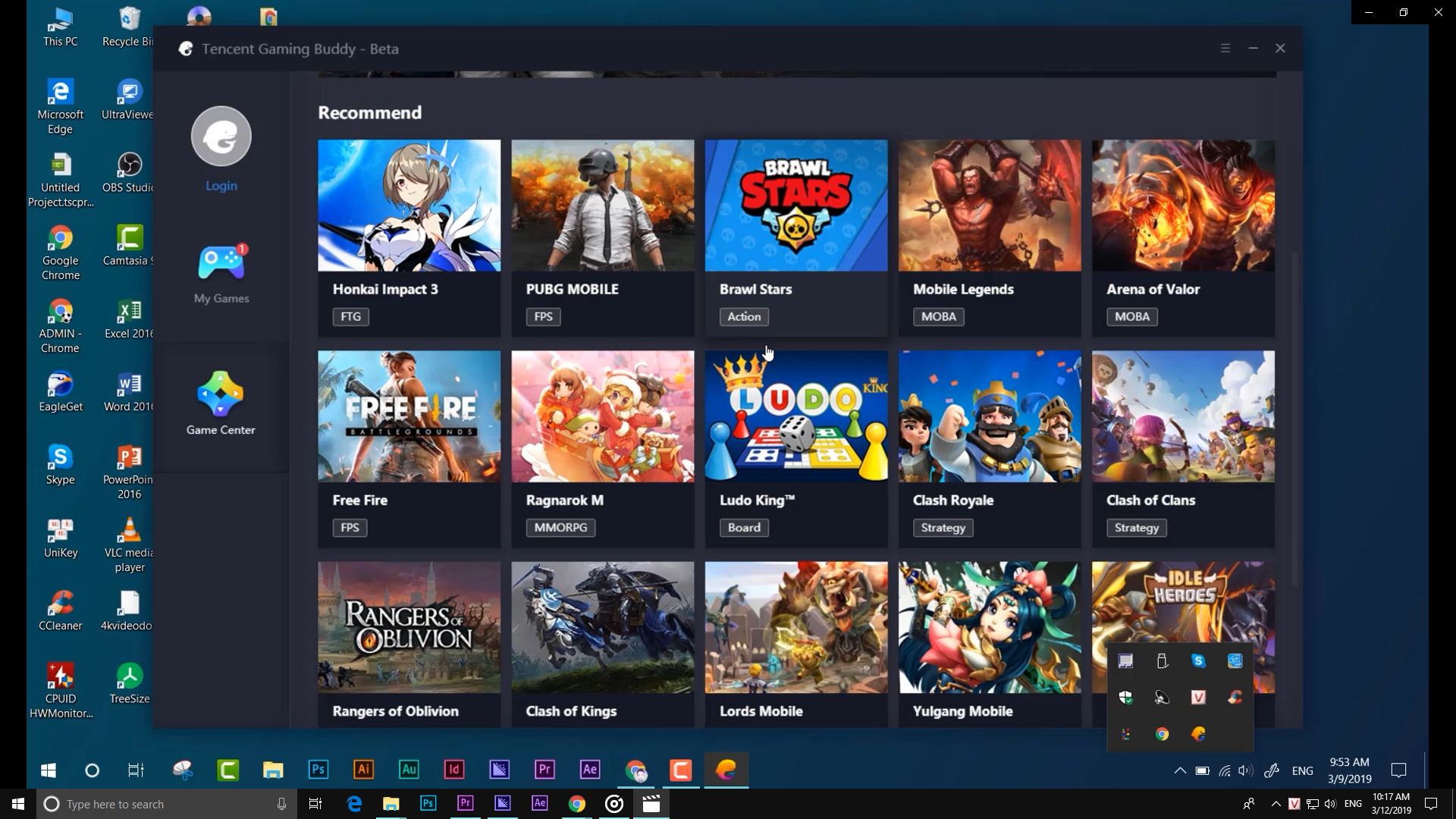Click Premiere Pro on outer taskbar

465,804
